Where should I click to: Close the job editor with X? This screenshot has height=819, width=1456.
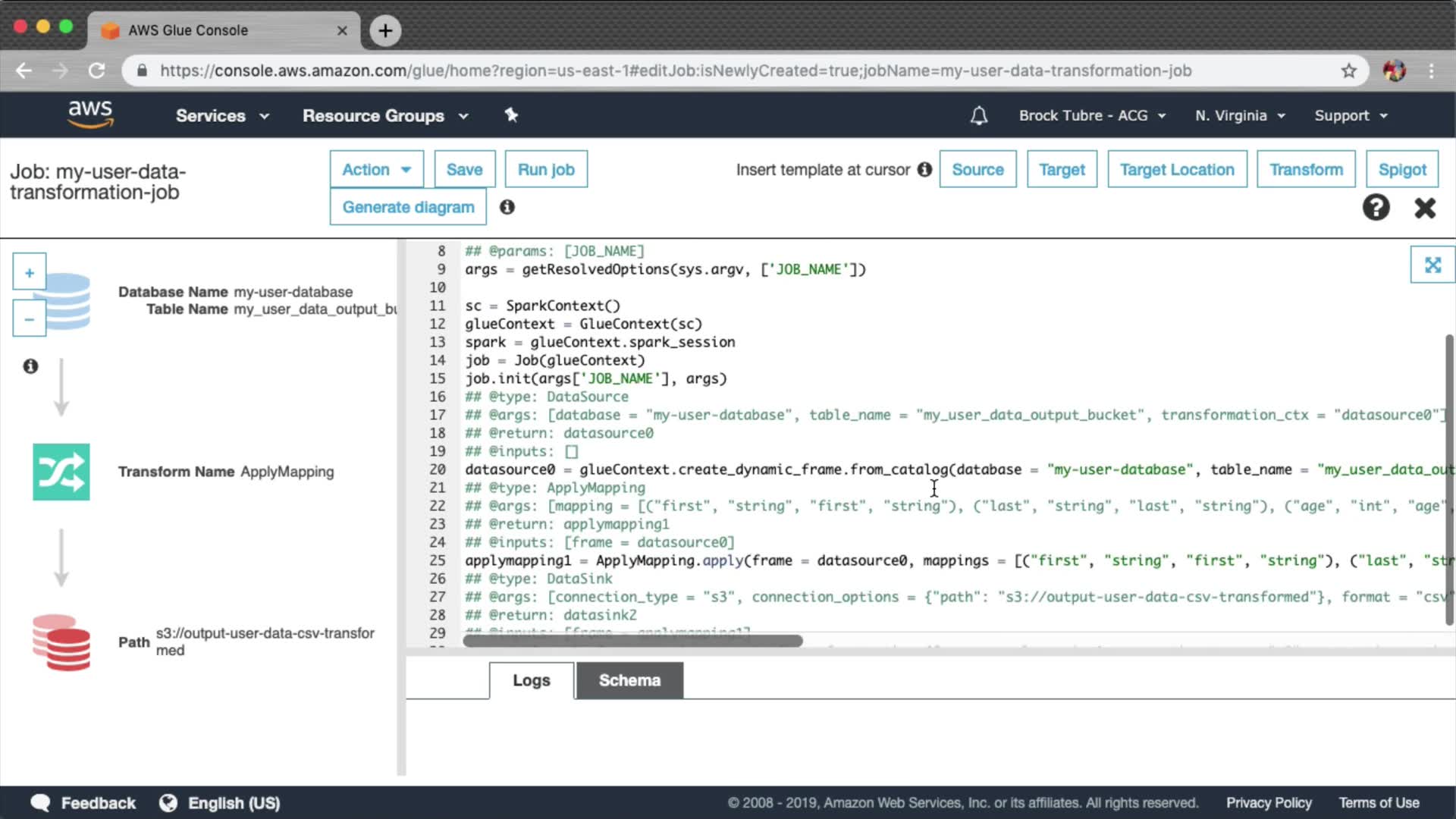pos(1425,207)
